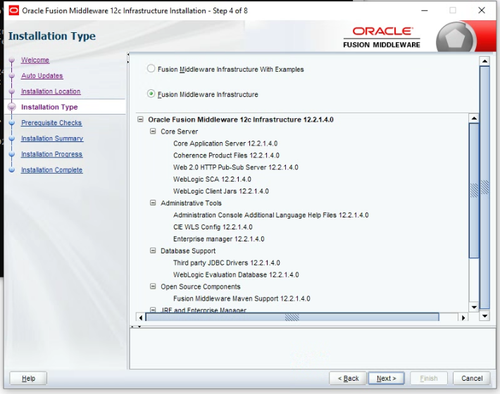This screenshot has height=394, width=500.
Task: Open Installation Summary step
Action: [52, 138]
